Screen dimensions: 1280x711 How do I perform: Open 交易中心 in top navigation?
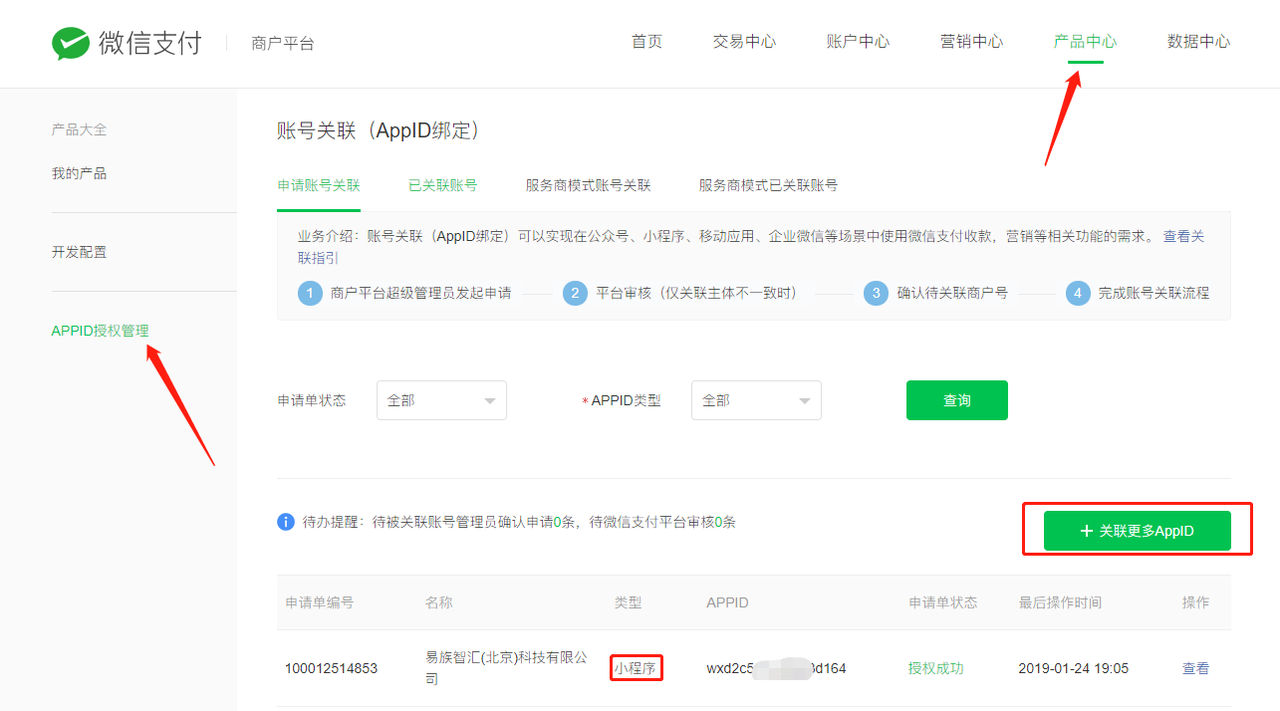point(744,42)
